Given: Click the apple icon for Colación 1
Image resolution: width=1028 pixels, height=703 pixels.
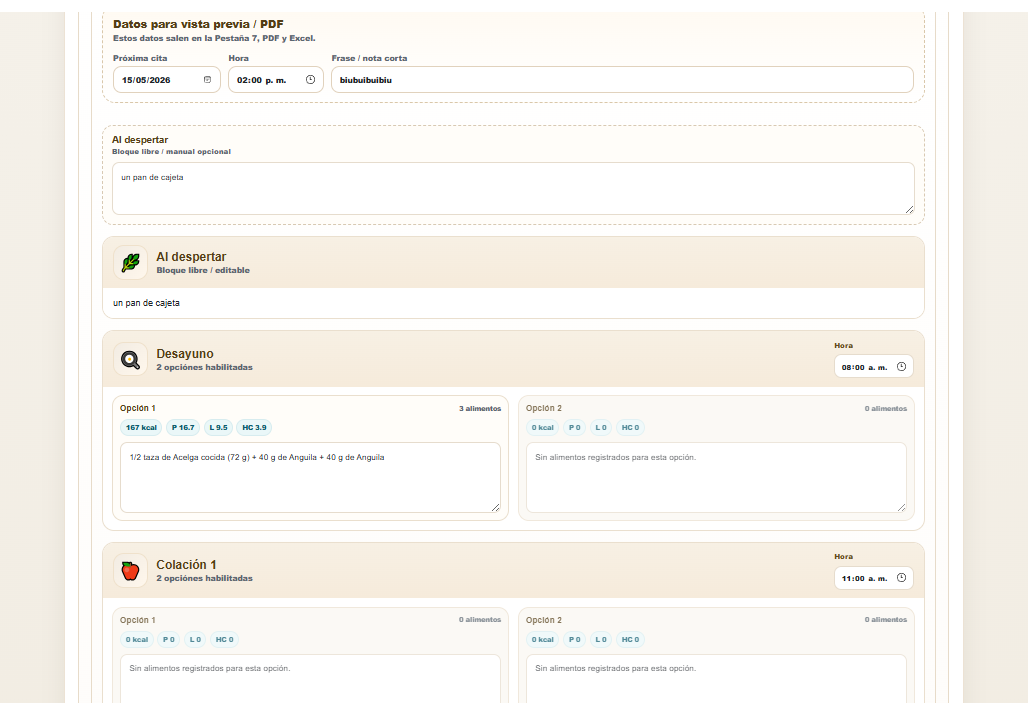Looking at the screenshot, I should point(130,571).
